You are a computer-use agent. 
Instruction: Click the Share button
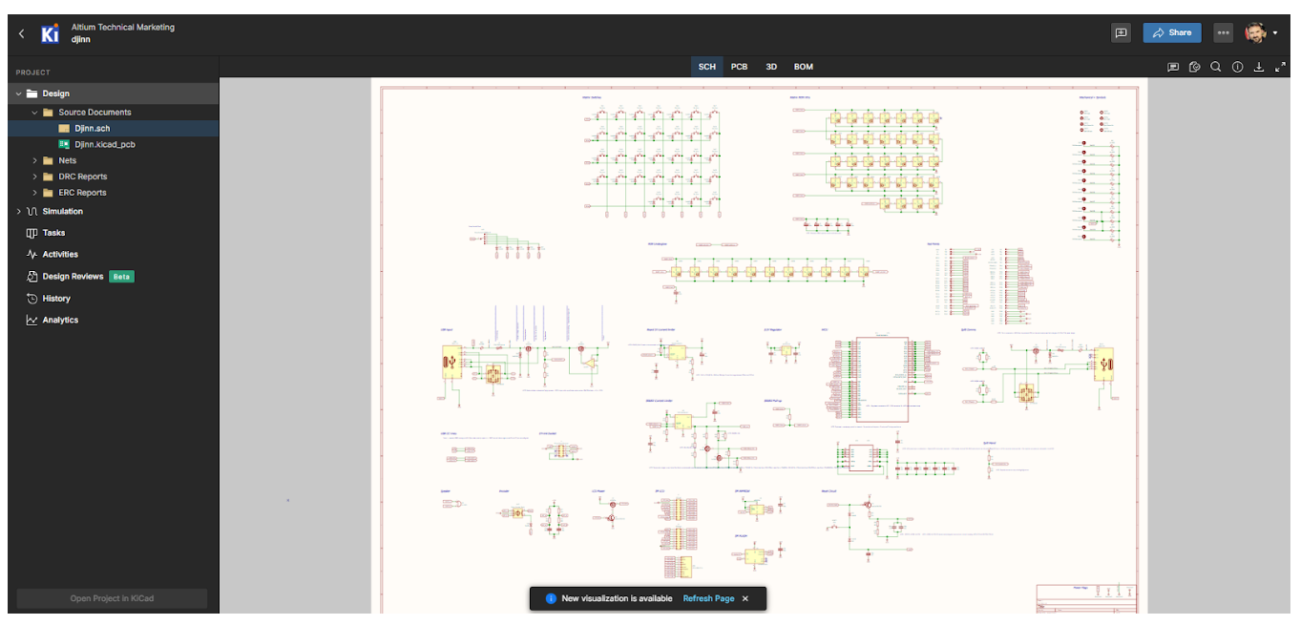(x=1171, y=32)
